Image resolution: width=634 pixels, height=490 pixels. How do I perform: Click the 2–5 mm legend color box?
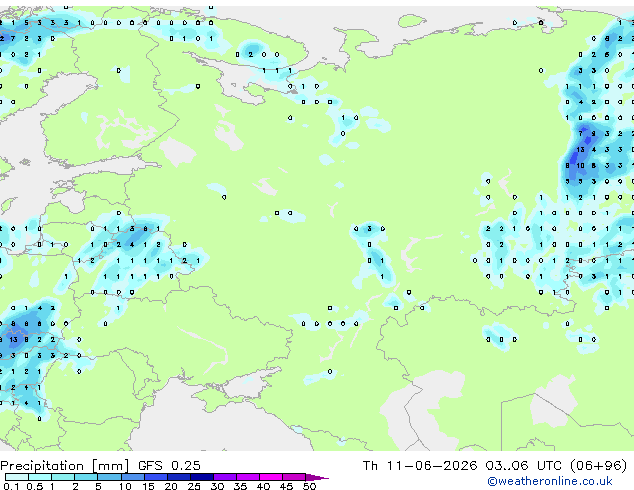tap(86, 477)
